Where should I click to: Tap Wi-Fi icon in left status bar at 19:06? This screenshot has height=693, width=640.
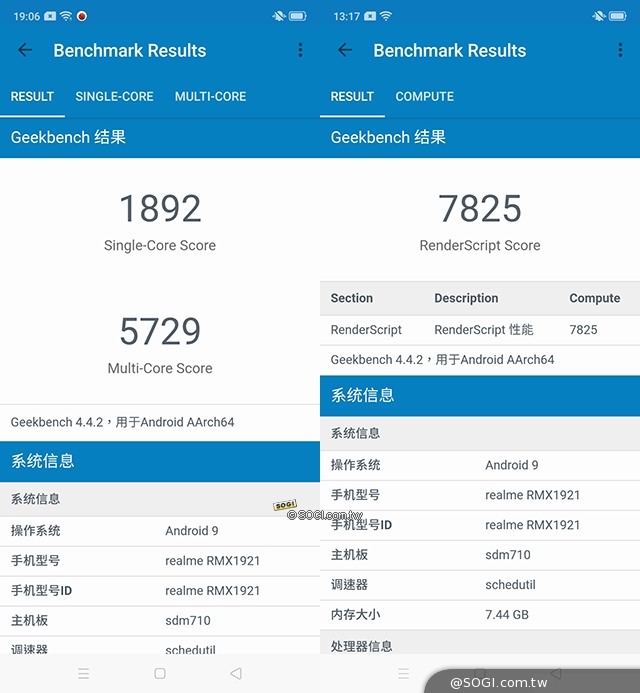(x=66, y=16)
